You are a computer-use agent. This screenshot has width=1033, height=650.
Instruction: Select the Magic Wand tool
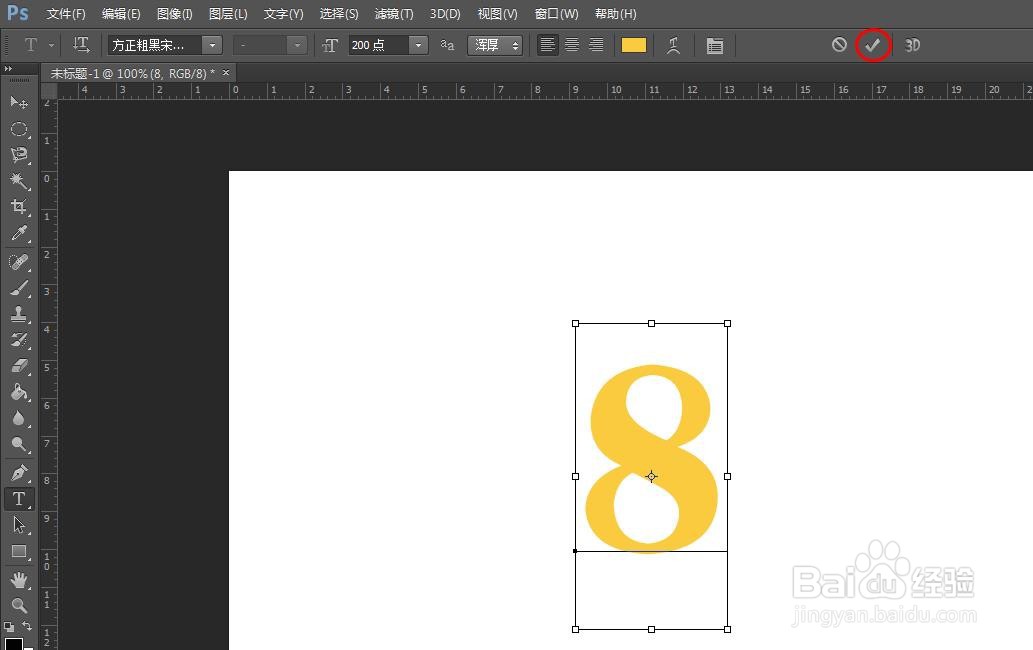(x=18, y=180)
